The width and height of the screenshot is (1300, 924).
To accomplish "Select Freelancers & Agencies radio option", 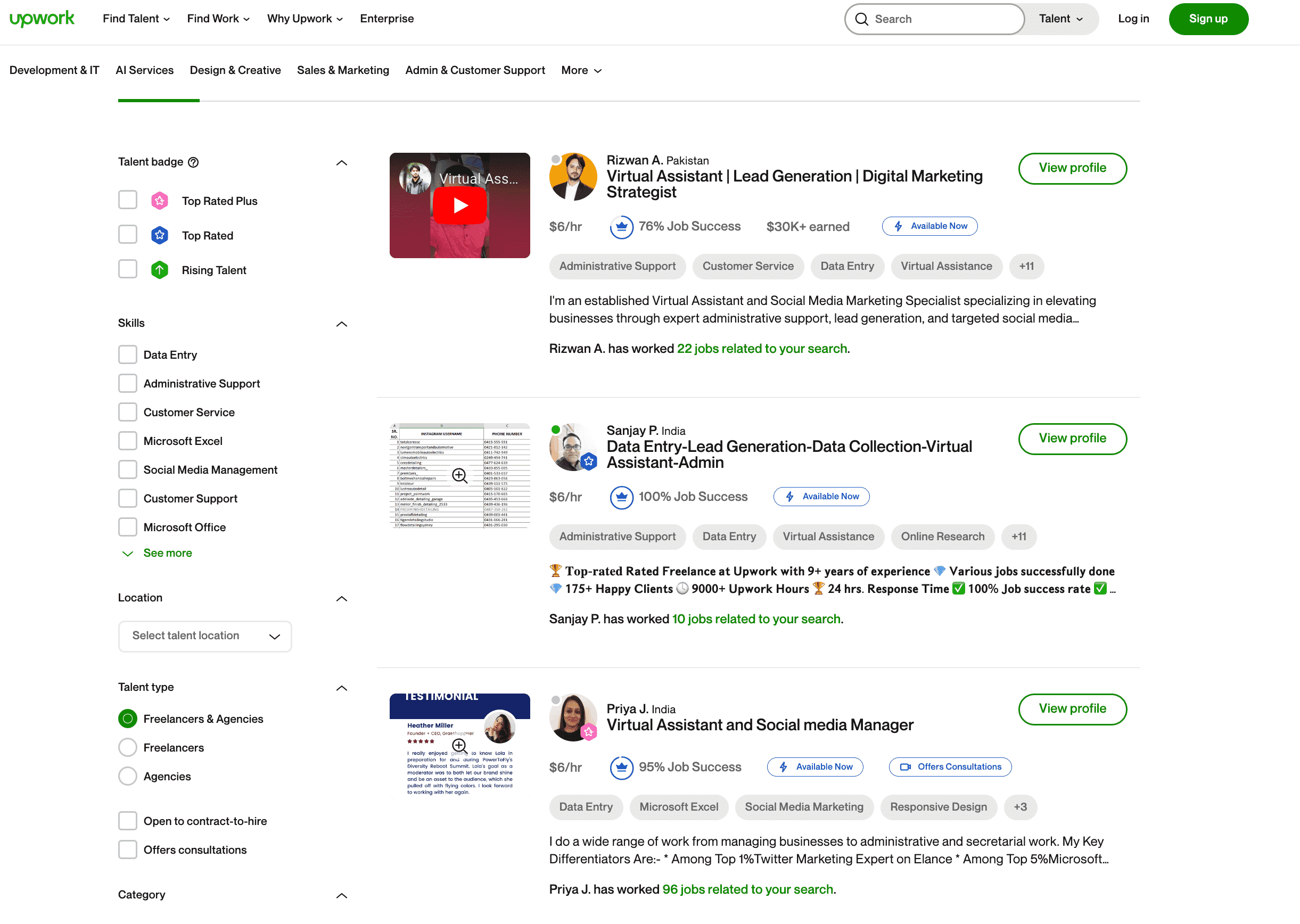I will click(127, 719).
